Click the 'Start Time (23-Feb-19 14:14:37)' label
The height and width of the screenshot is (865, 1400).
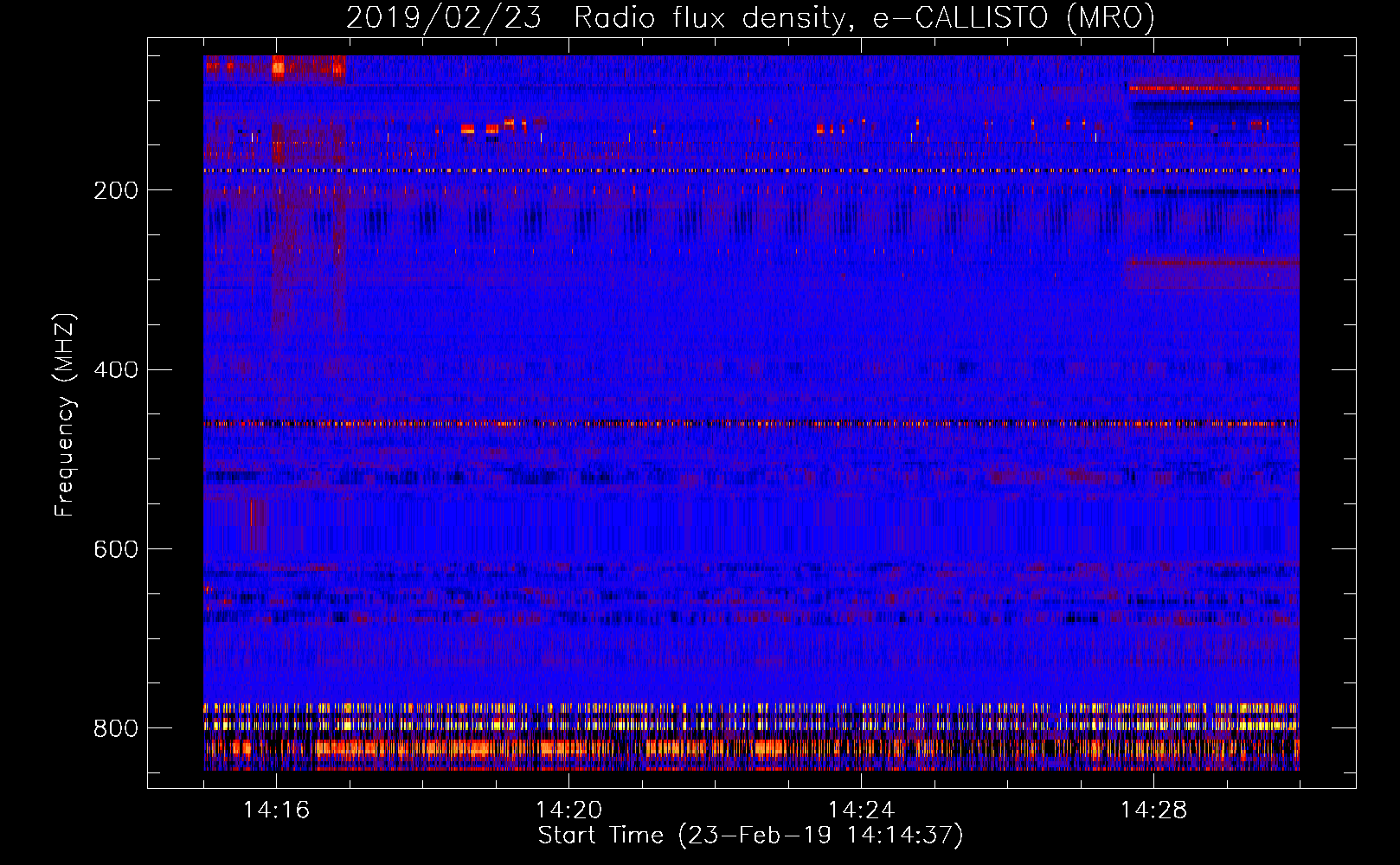pyautogui.click(x=750, y=836)
